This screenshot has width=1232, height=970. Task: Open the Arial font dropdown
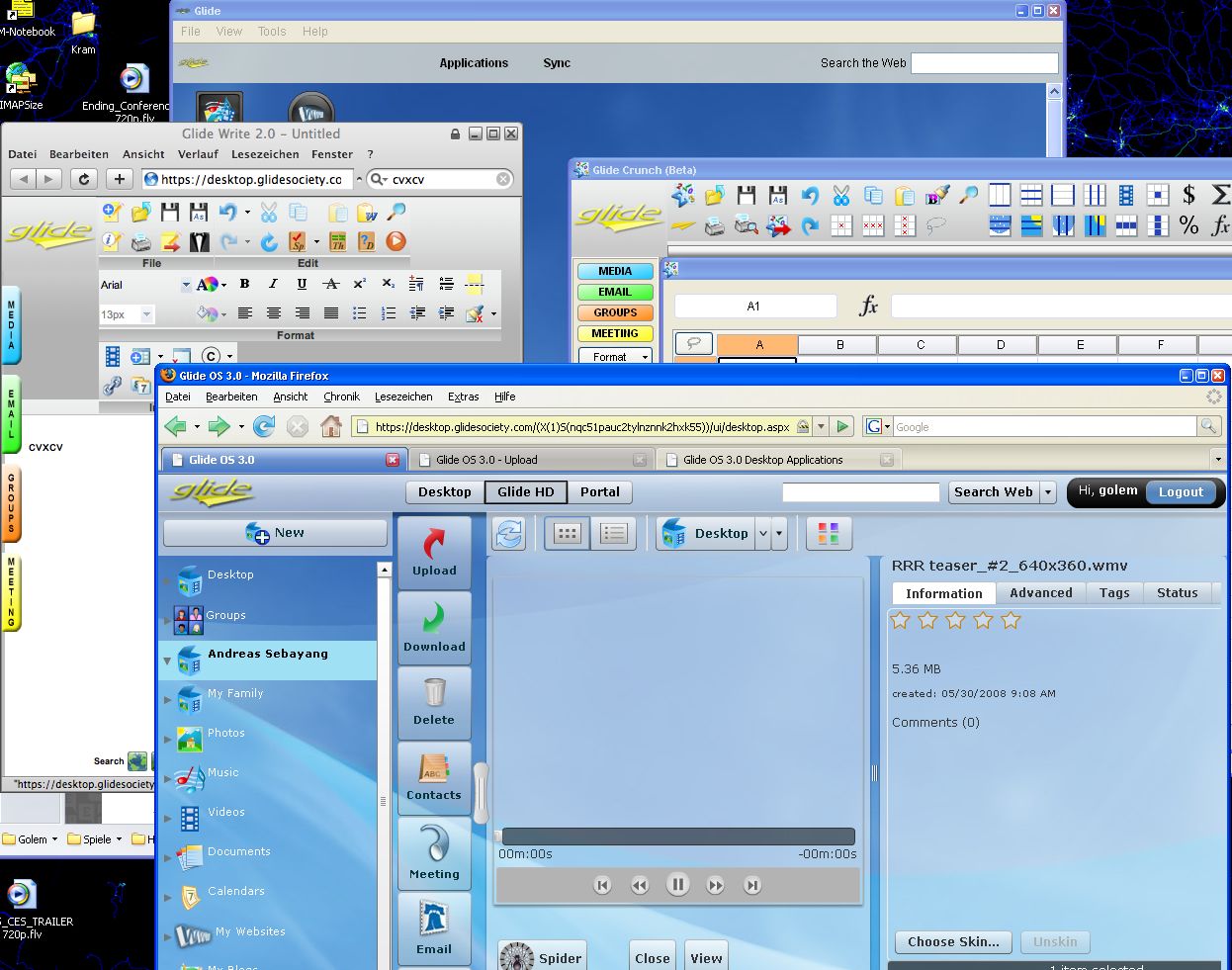185,285
